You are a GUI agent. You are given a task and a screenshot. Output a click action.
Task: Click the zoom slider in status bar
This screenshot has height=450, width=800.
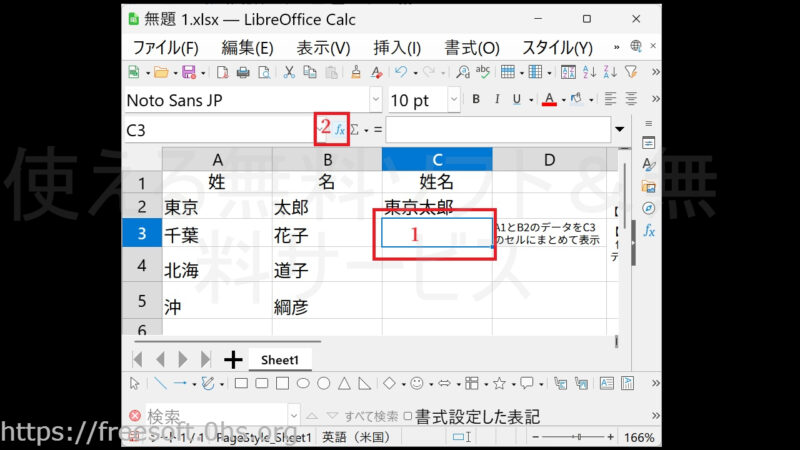pos(579,438)
